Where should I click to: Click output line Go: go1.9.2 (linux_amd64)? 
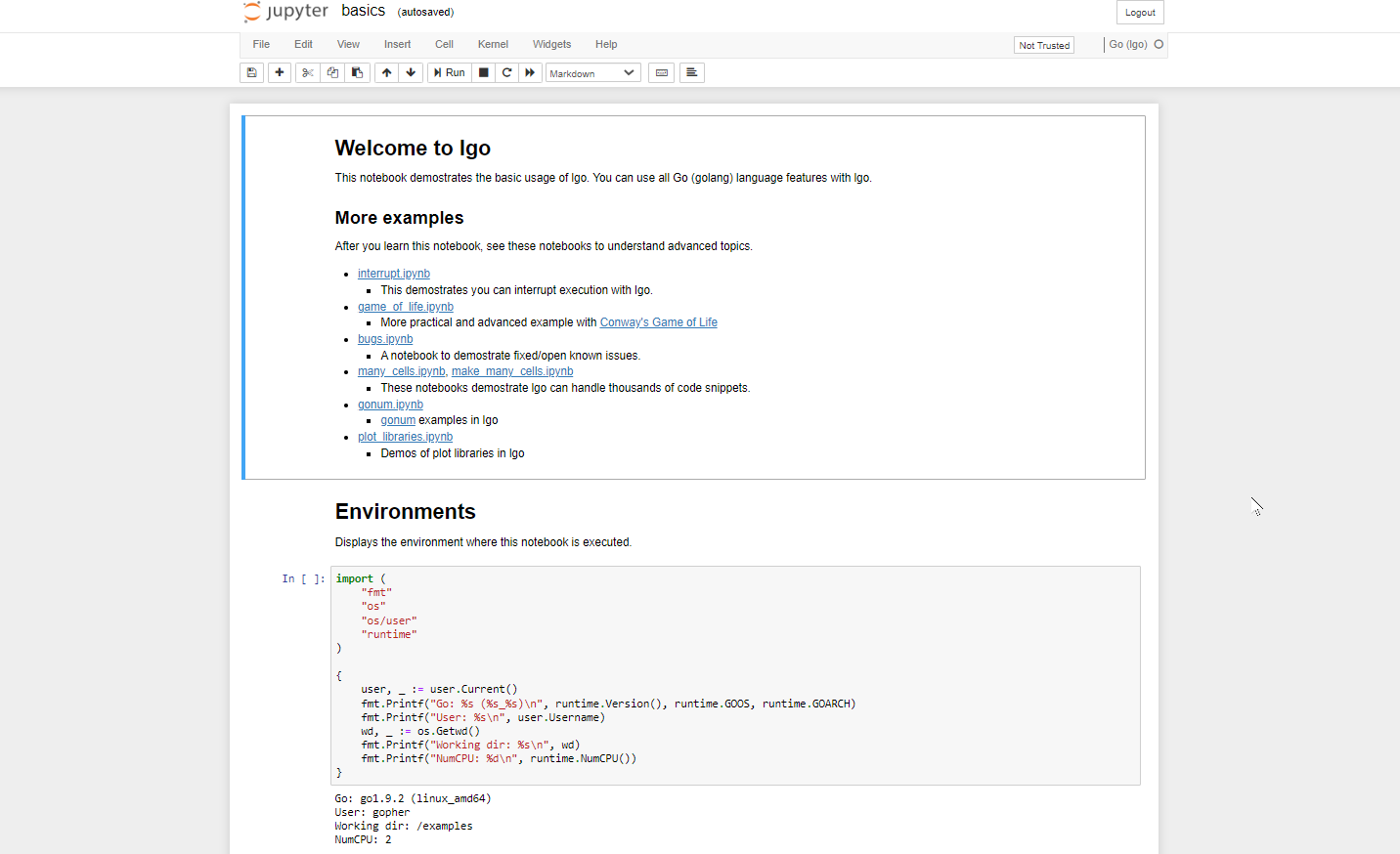[x=413, y=798]
